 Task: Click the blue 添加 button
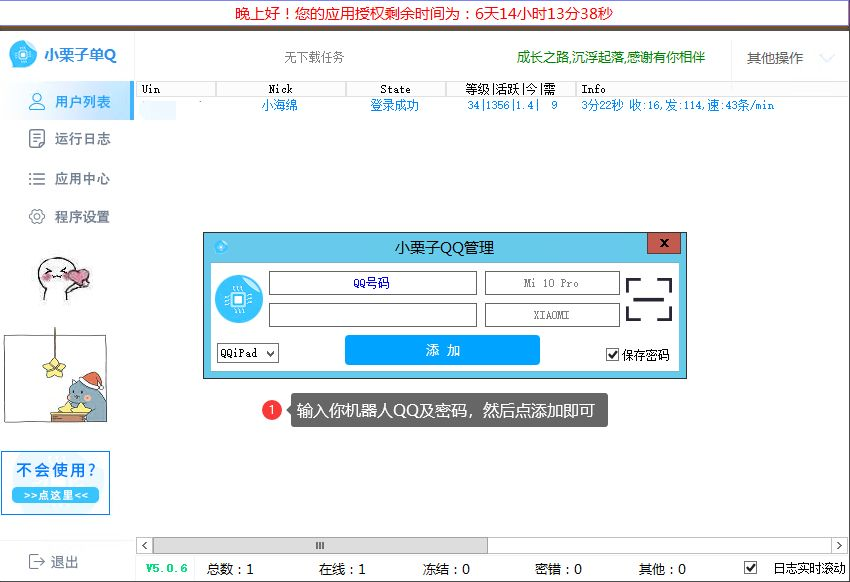pyautogui.click(x=442, y=350)
